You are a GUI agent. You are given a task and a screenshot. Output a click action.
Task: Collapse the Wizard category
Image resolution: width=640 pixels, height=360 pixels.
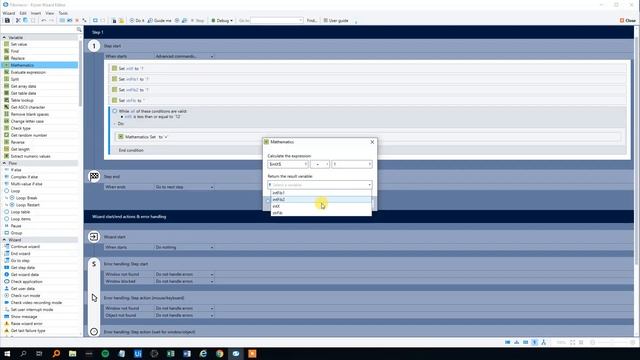4,240
